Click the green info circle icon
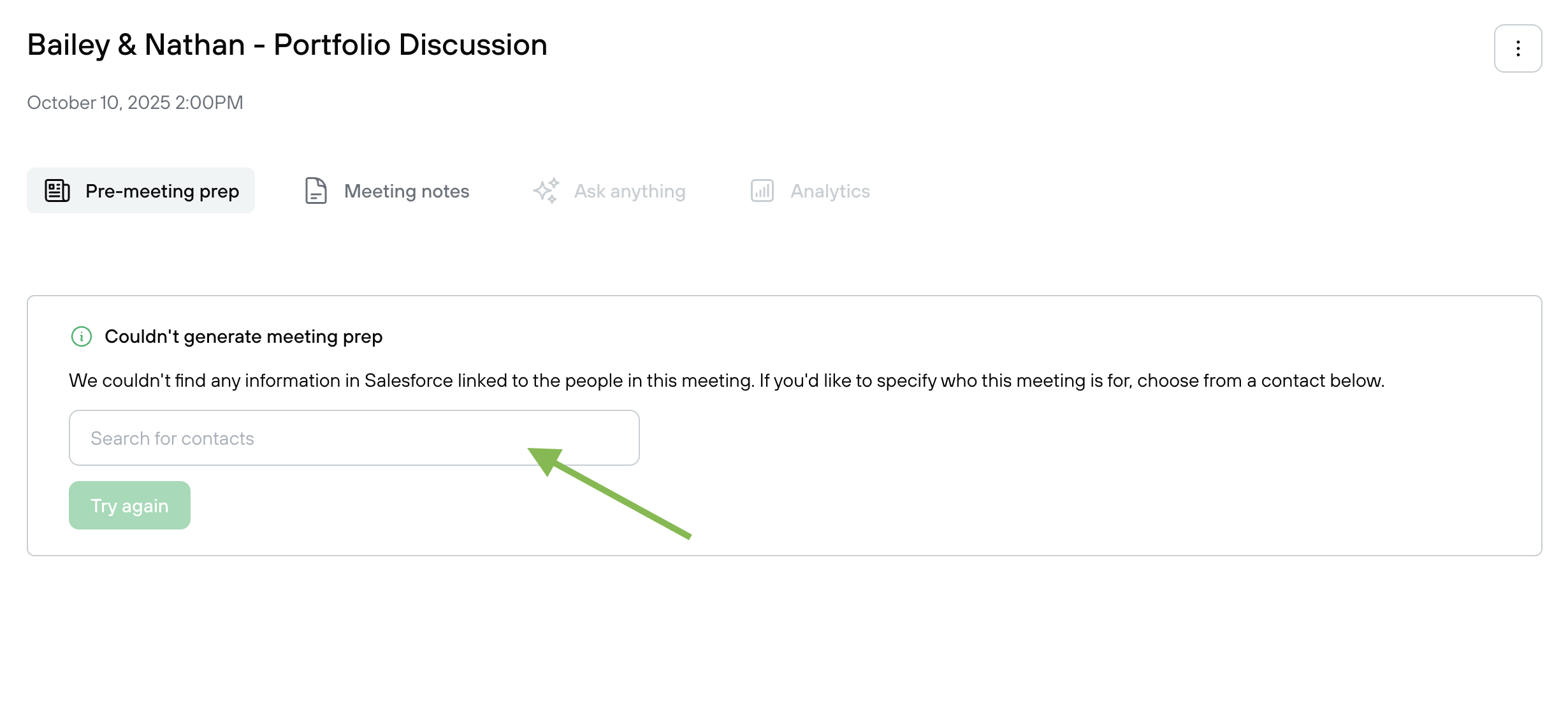 tap(82, 336)
